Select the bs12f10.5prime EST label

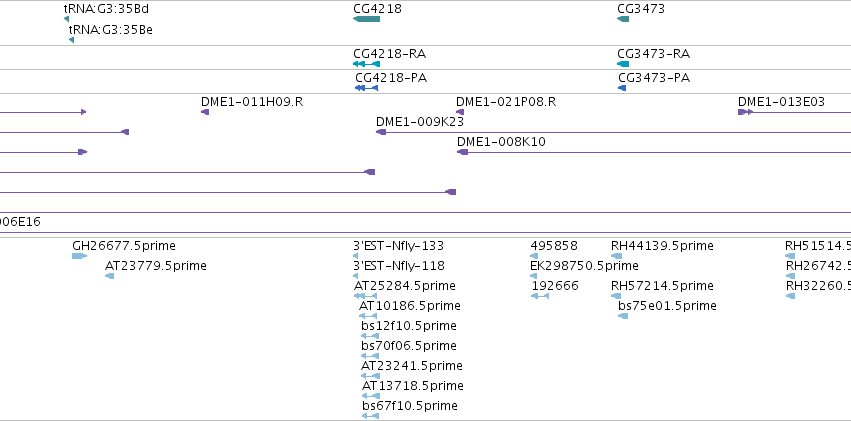coord(409,326)
